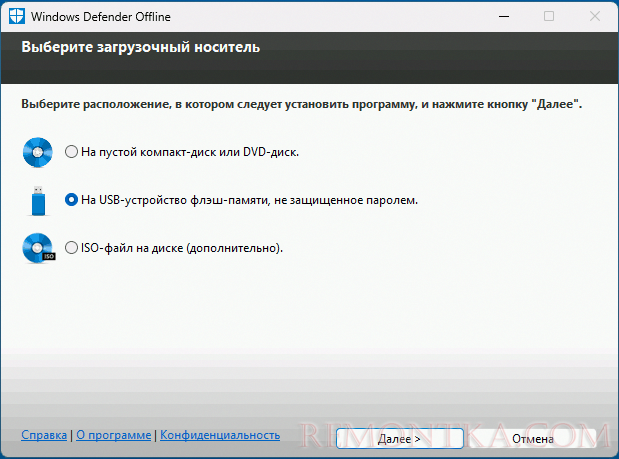Click the label ISO-файл на диске (дополнительно)
The width and height of the screenshot is (619, 459).
pyautogui.click(x=182, y=248)
